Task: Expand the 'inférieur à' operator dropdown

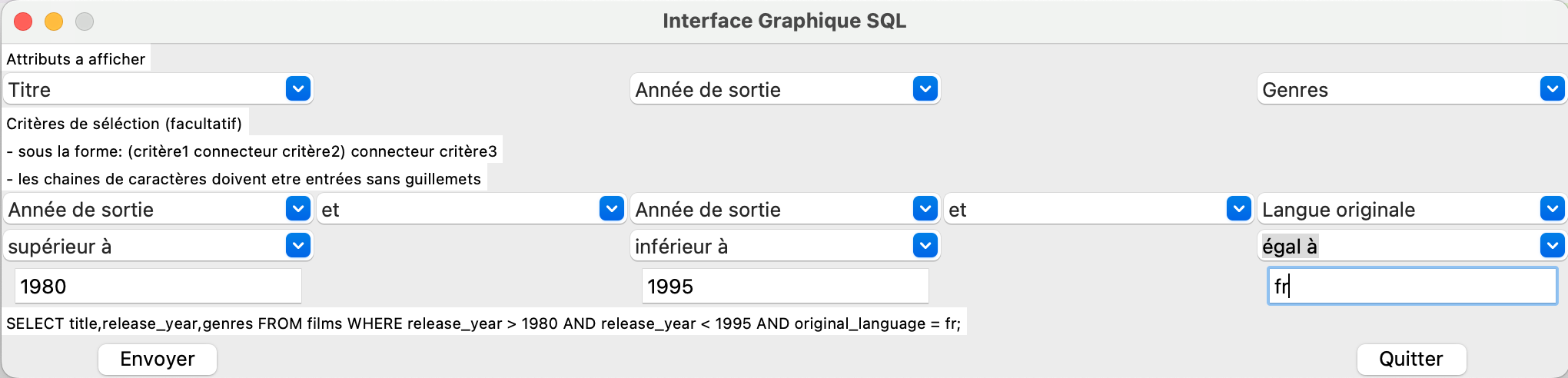Action: (925, 246)
